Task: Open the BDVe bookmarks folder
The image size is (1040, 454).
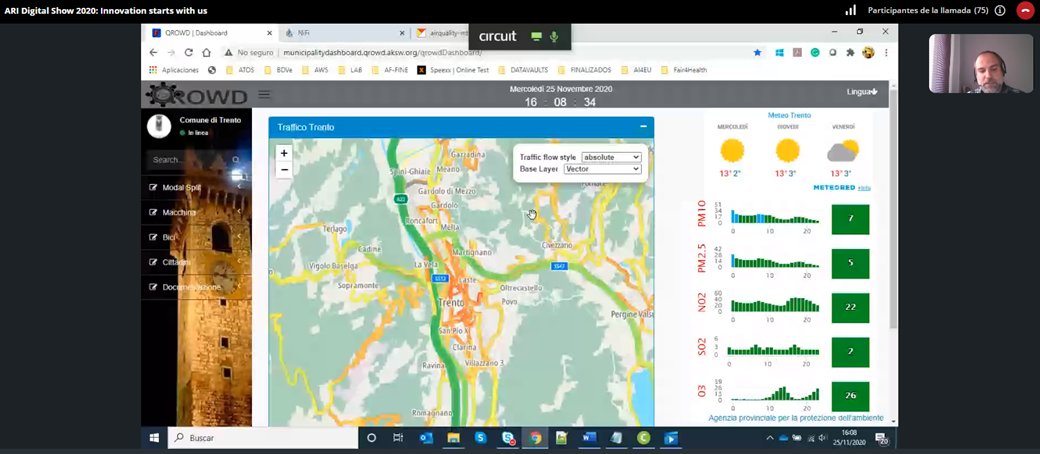Action: coord(278,70)
